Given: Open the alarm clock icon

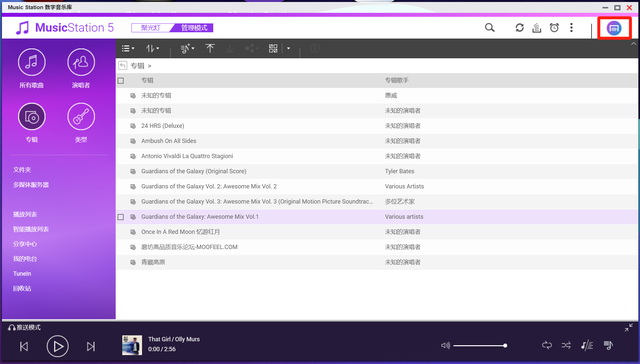Looking at the screenshot, I should pos(554,28).
